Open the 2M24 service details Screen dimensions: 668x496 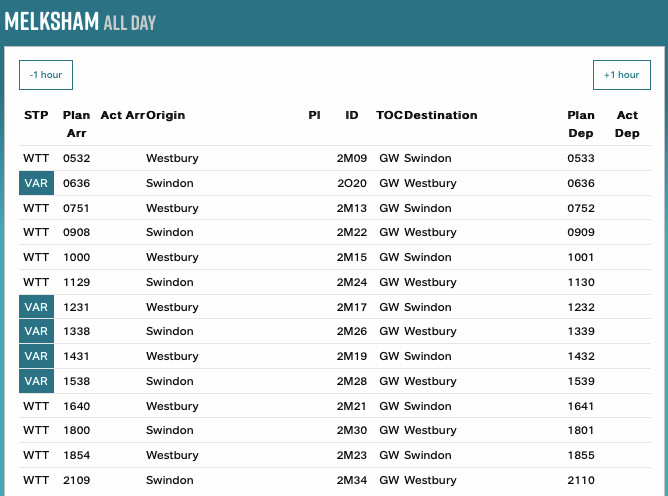(x=352, y=282)
